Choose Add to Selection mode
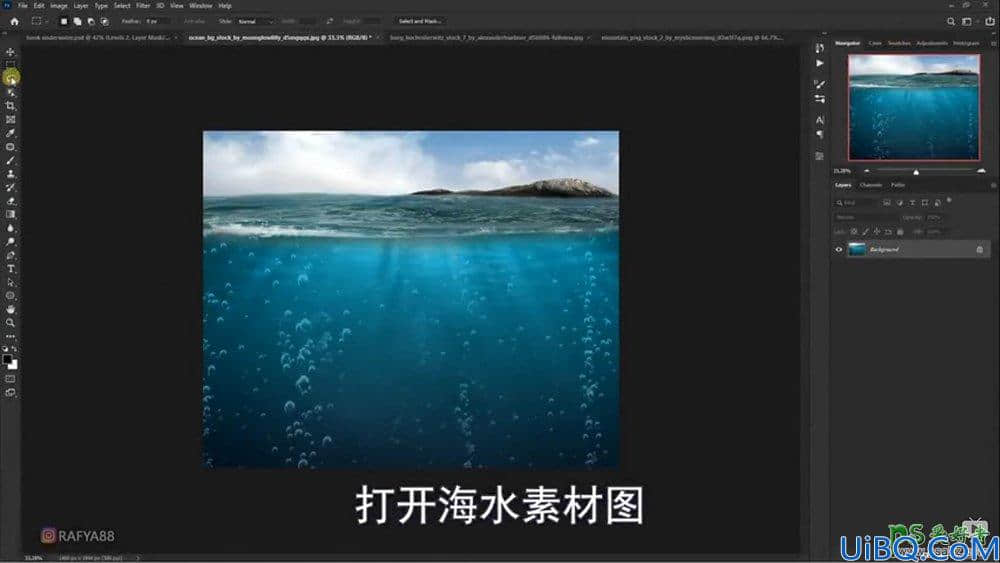This screenshot has width=1000, height=563. (77, 21)
